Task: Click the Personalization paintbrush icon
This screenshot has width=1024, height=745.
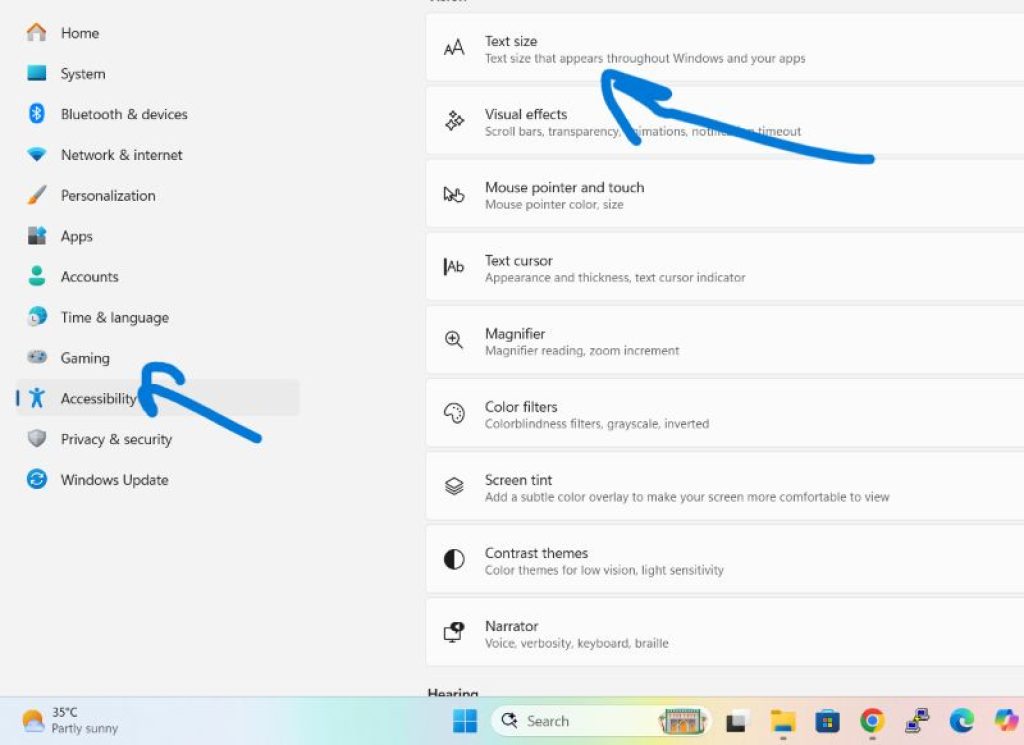Action: point(37,195)
